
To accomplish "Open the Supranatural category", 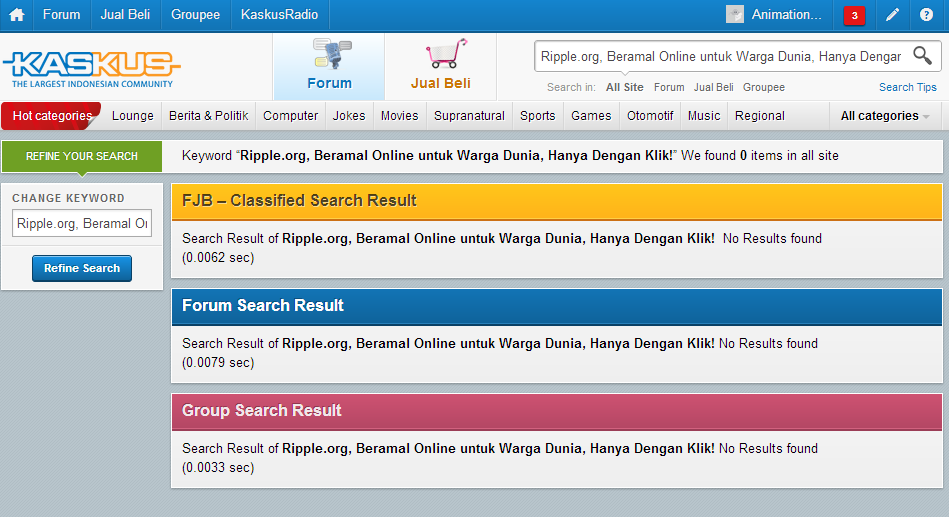I will tap(469, 116).
